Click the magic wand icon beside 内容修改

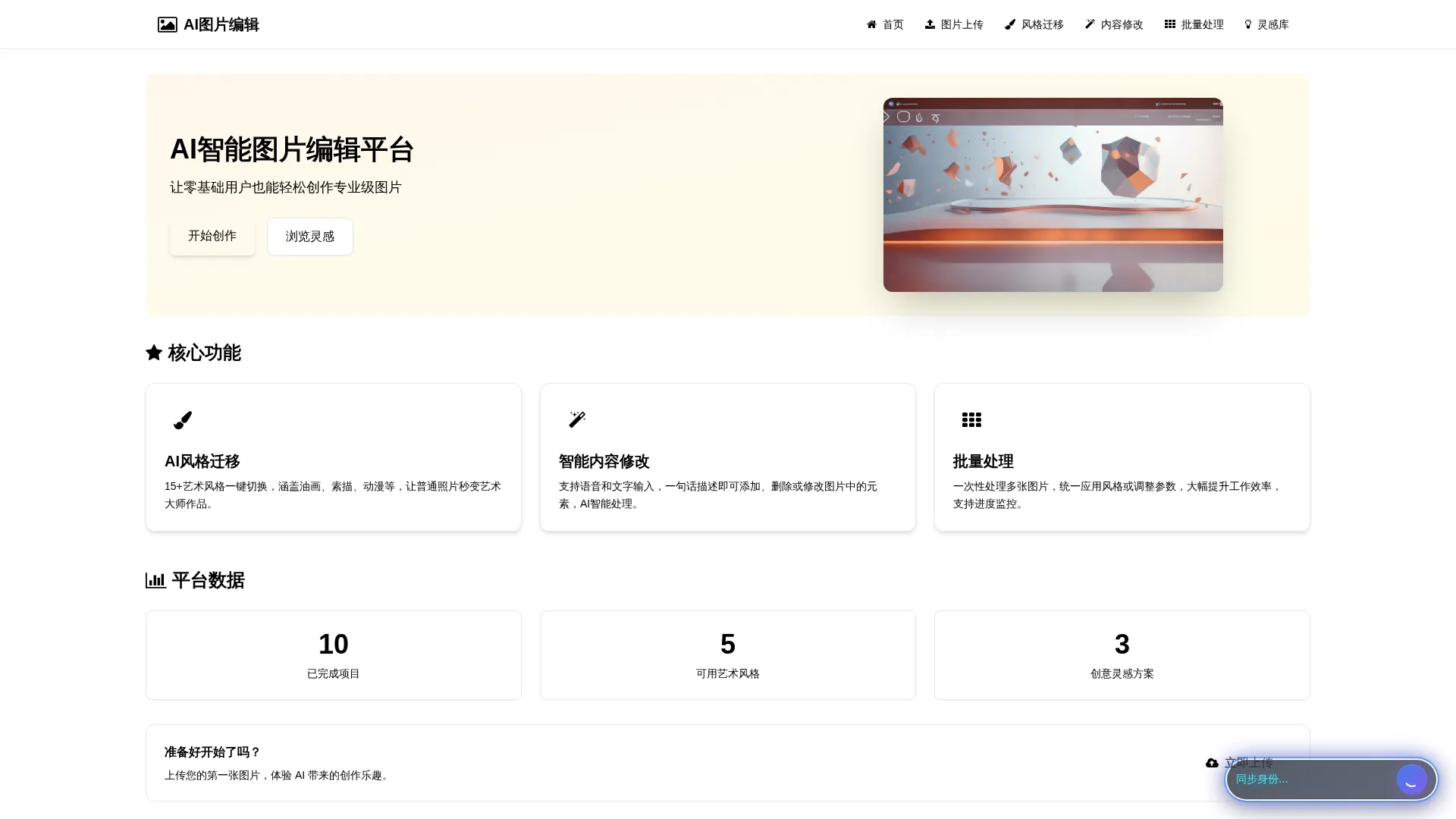click(x=1090, y=24)
